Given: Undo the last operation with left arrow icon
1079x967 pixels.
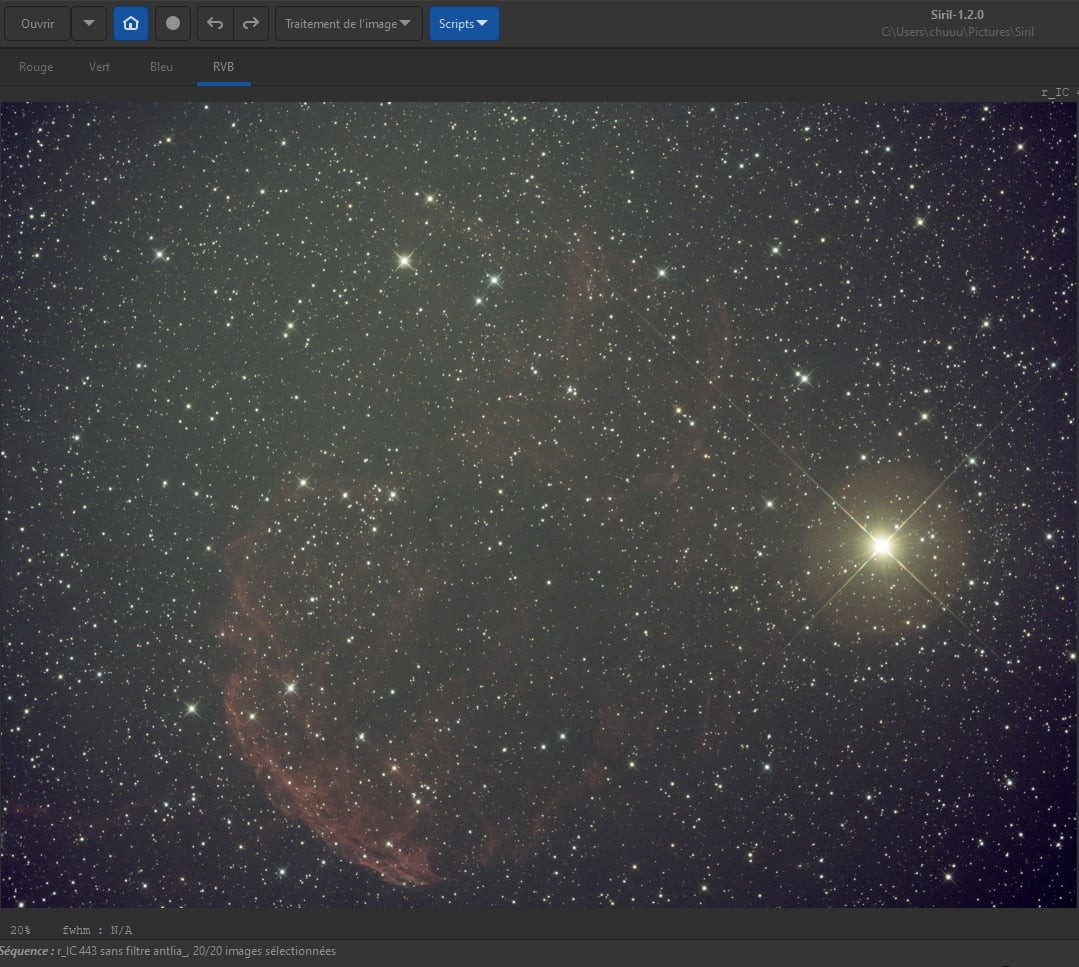Looking at the screenshot, I should (215, 23).
